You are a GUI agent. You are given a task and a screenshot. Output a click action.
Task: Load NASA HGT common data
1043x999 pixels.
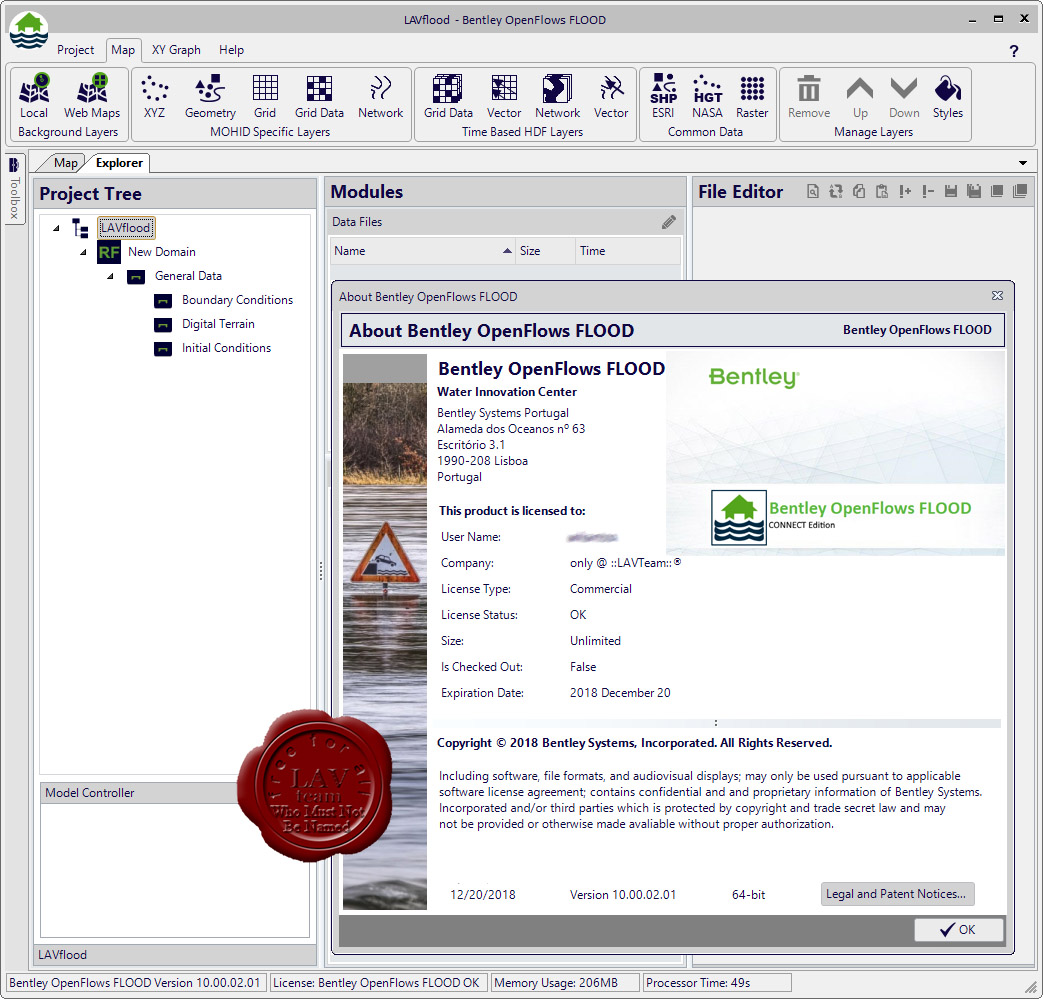pyautogui.click(x=707, y=96)
